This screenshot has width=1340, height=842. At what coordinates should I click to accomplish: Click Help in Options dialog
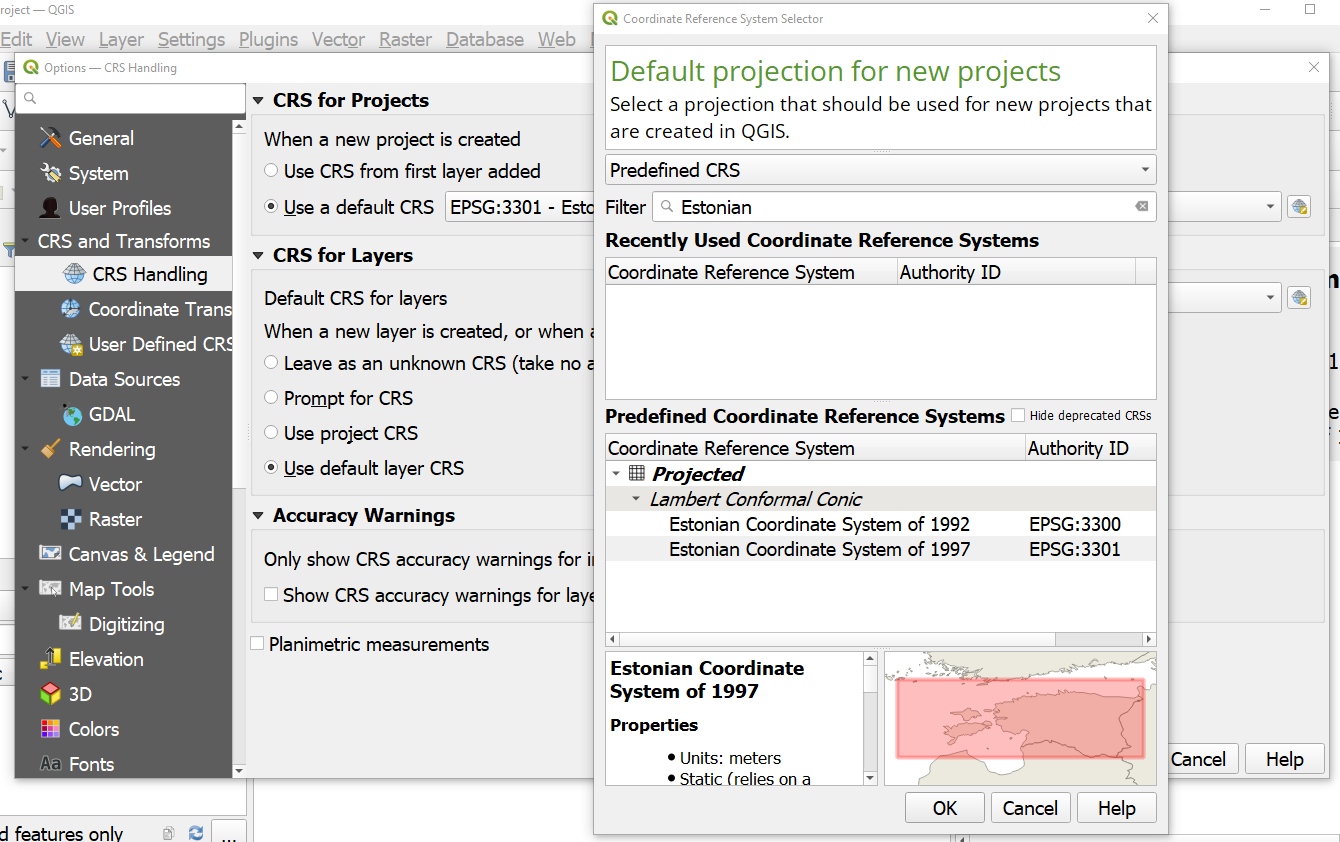coord(1284,759)
